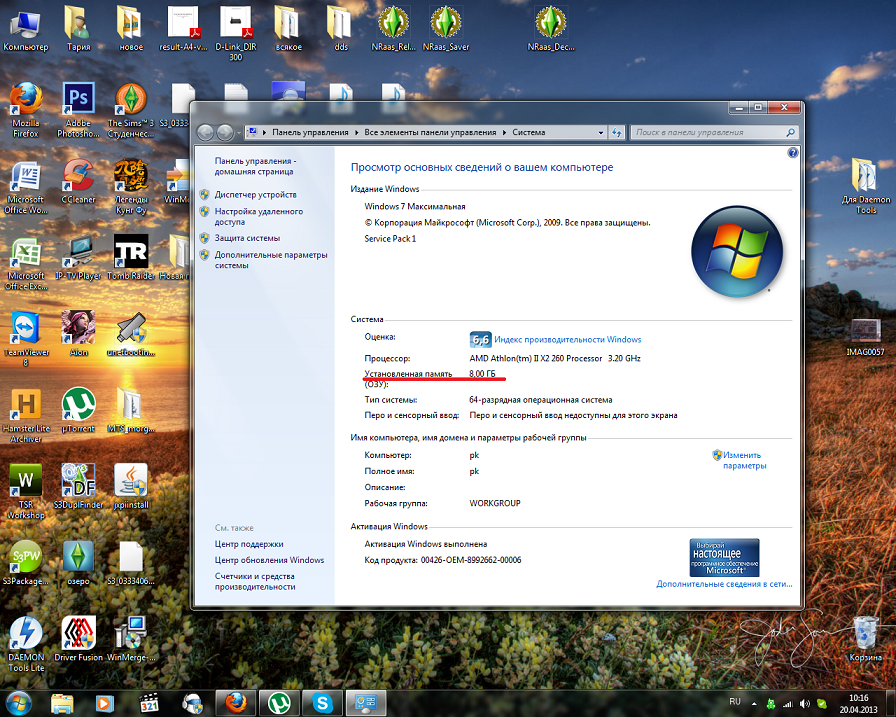Select the NRaas_Saver Sims package icon
This screenshot has height=717, width=896.
(446, 29)
